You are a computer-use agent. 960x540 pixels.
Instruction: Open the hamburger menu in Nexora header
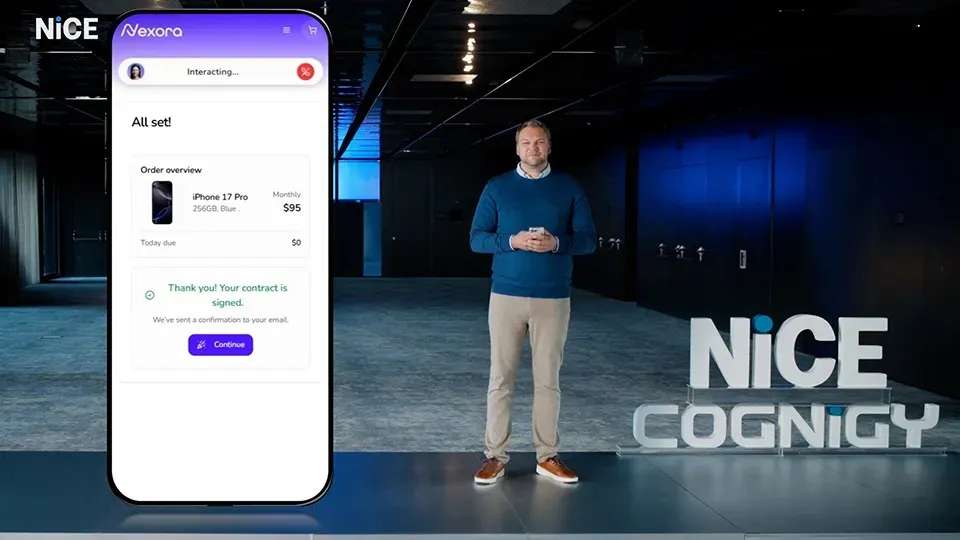[287, 30]
